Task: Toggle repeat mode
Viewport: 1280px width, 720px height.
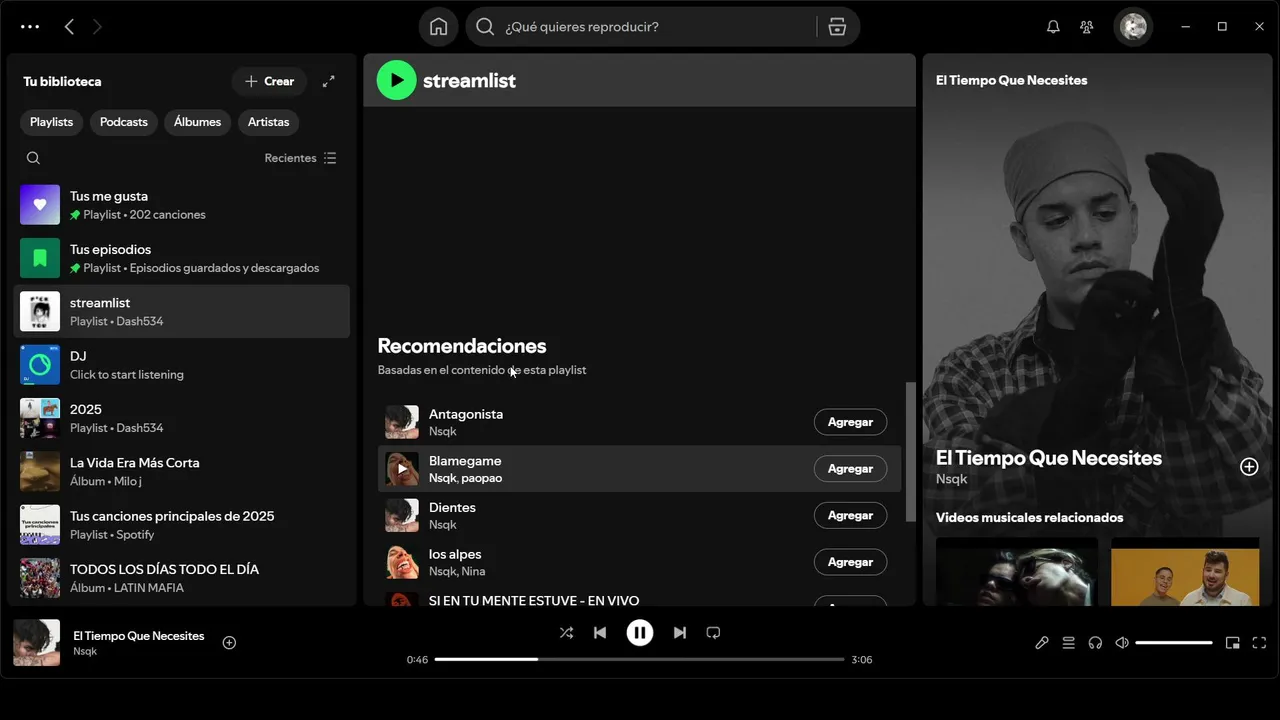Action: coord(713,633)
